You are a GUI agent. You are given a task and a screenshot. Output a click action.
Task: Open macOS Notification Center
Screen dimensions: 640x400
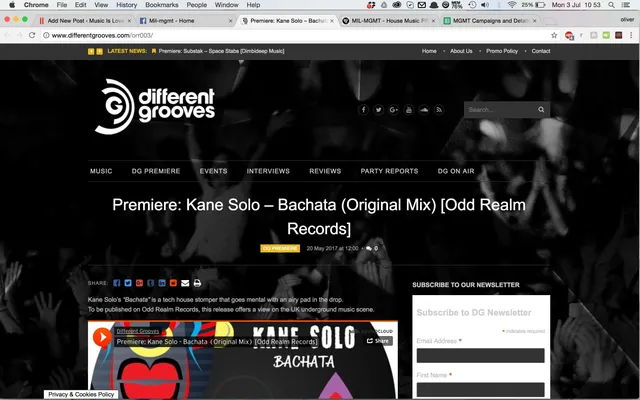625,5
